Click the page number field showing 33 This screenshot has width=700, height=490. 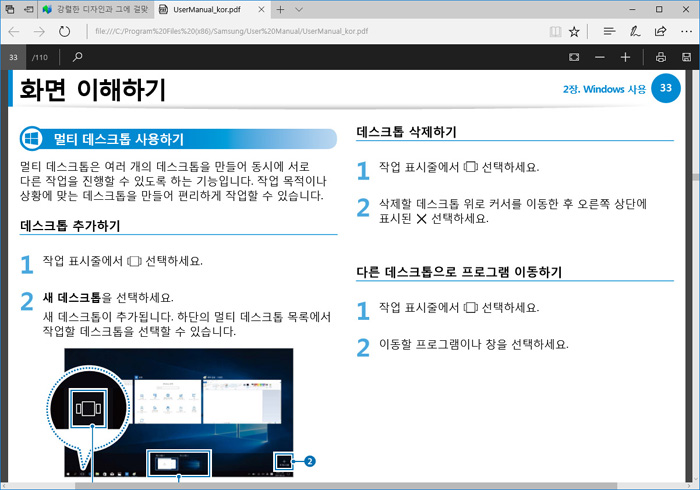14,57
